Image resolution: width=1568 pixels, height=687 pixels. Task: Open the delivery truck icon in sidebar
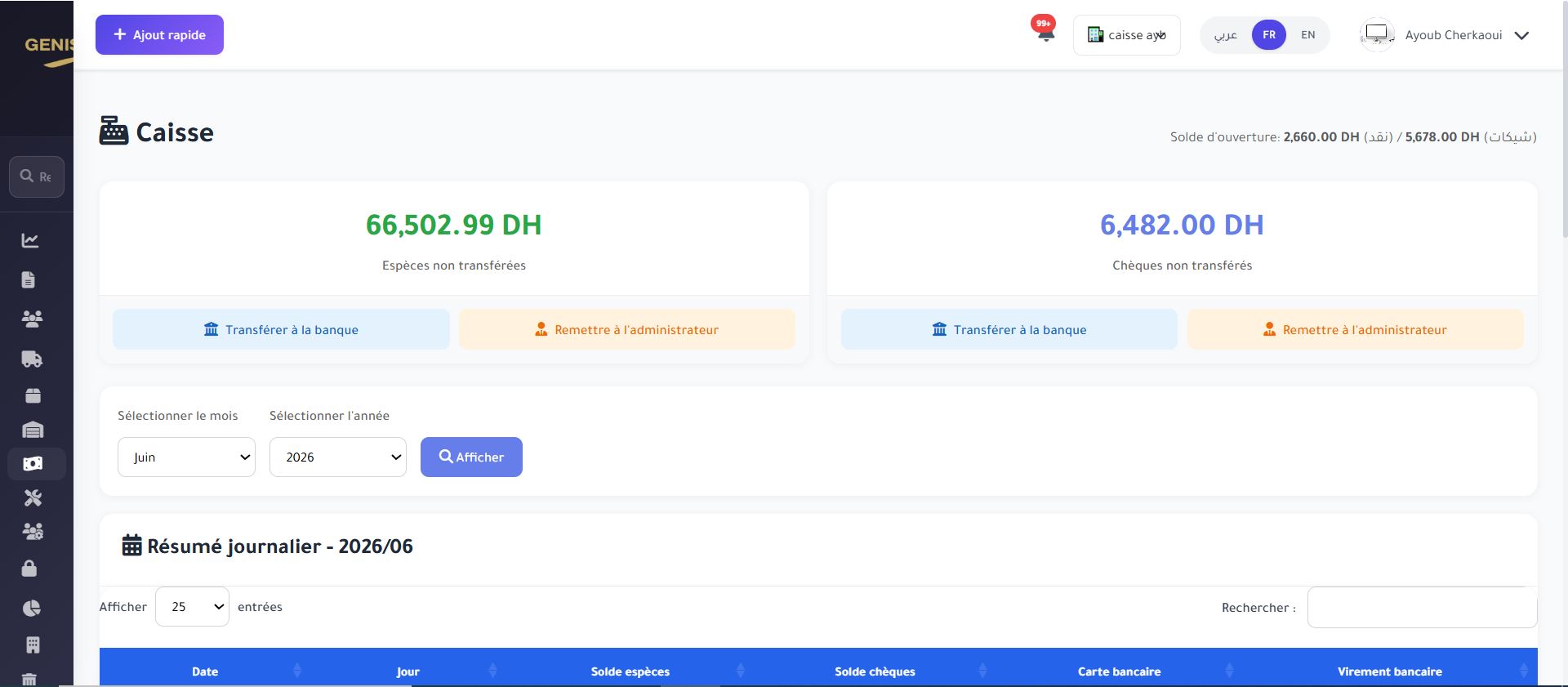point(32,359)
